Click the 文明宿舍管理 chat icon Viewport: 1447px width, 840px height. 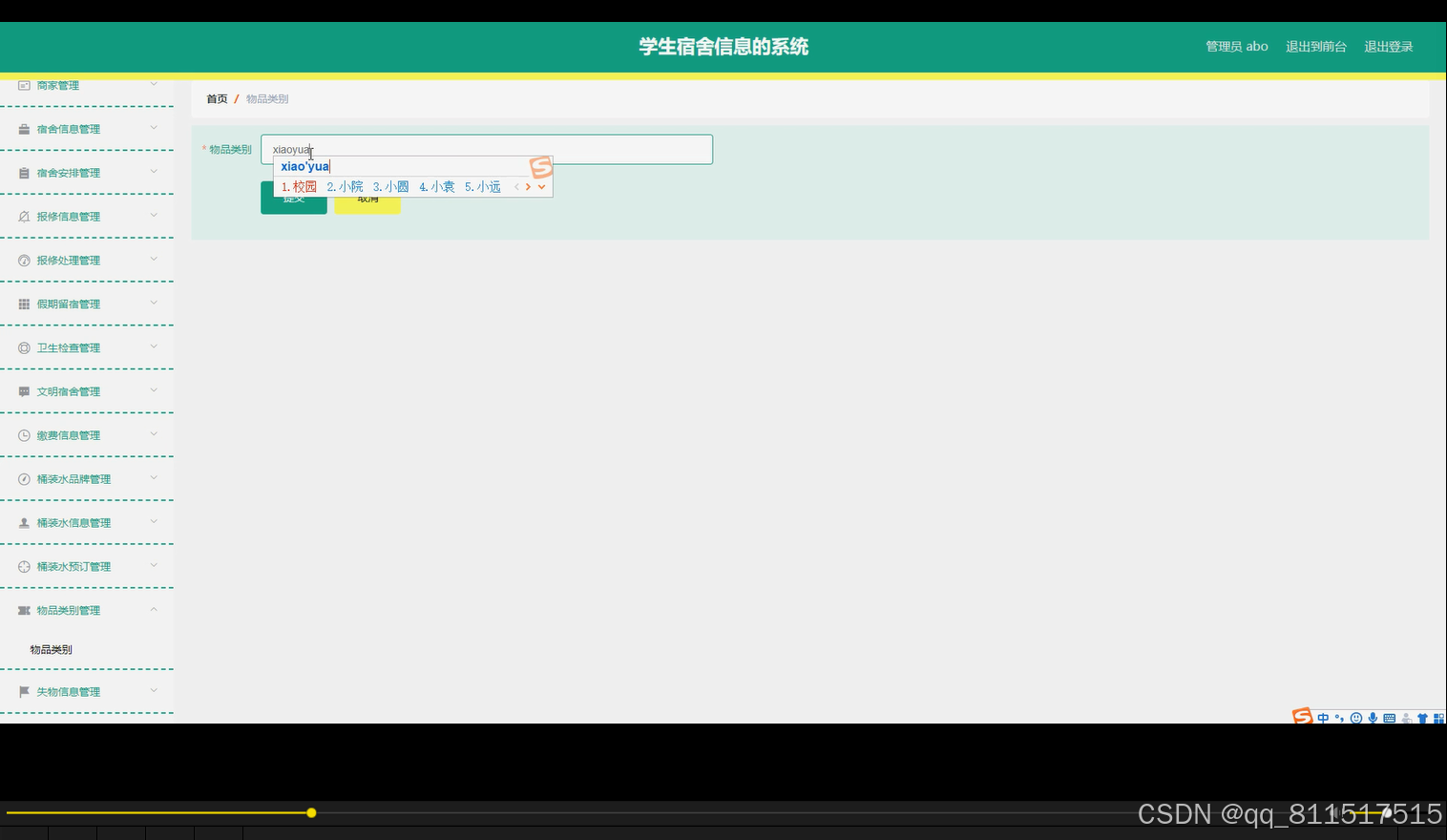[24, 391]
